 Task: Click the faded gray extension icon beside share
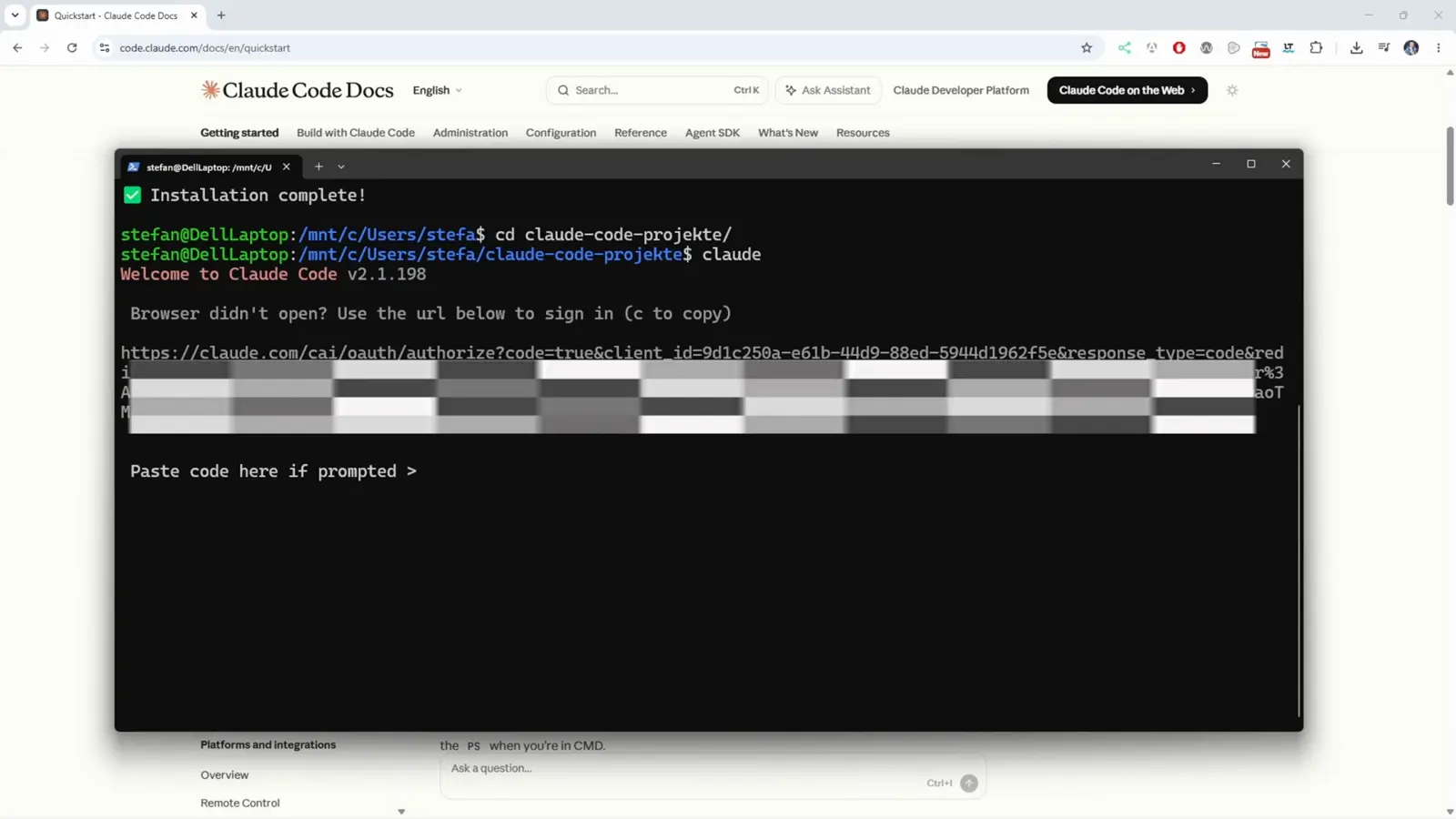1152,47
